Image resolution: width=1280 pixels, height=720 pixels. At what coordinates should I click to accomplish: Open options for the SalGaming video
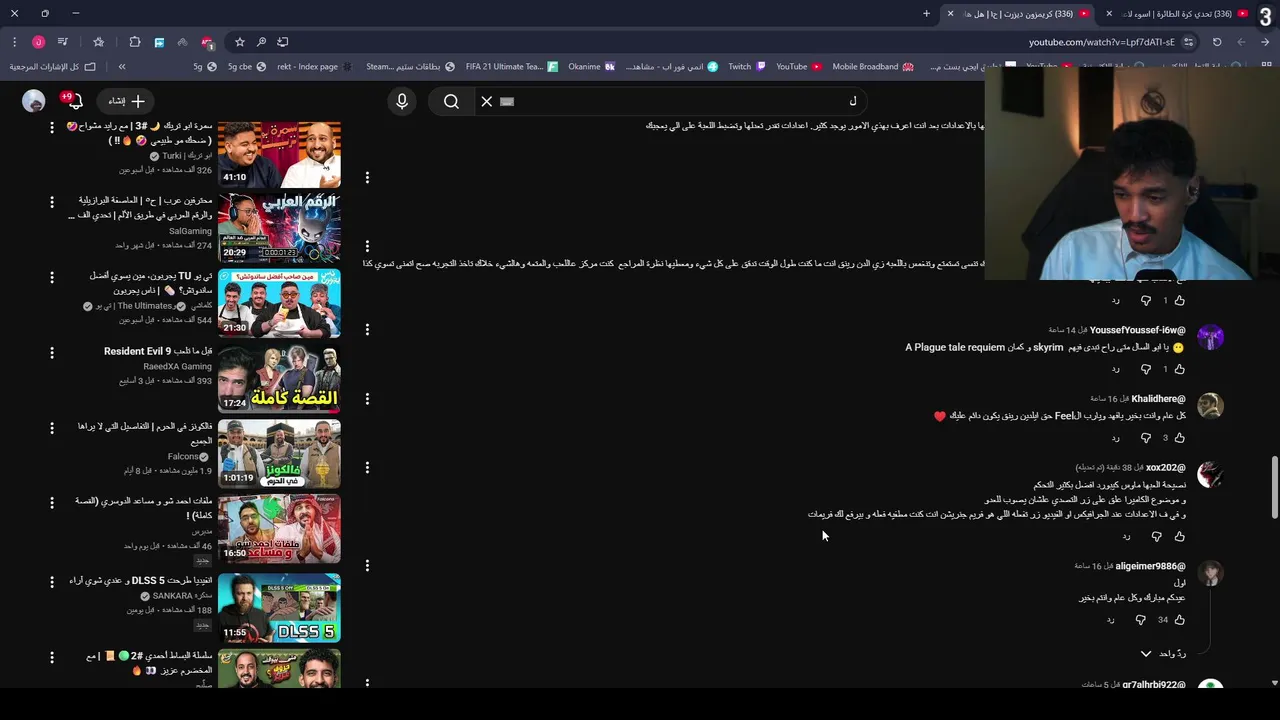[x=52, y=202]
